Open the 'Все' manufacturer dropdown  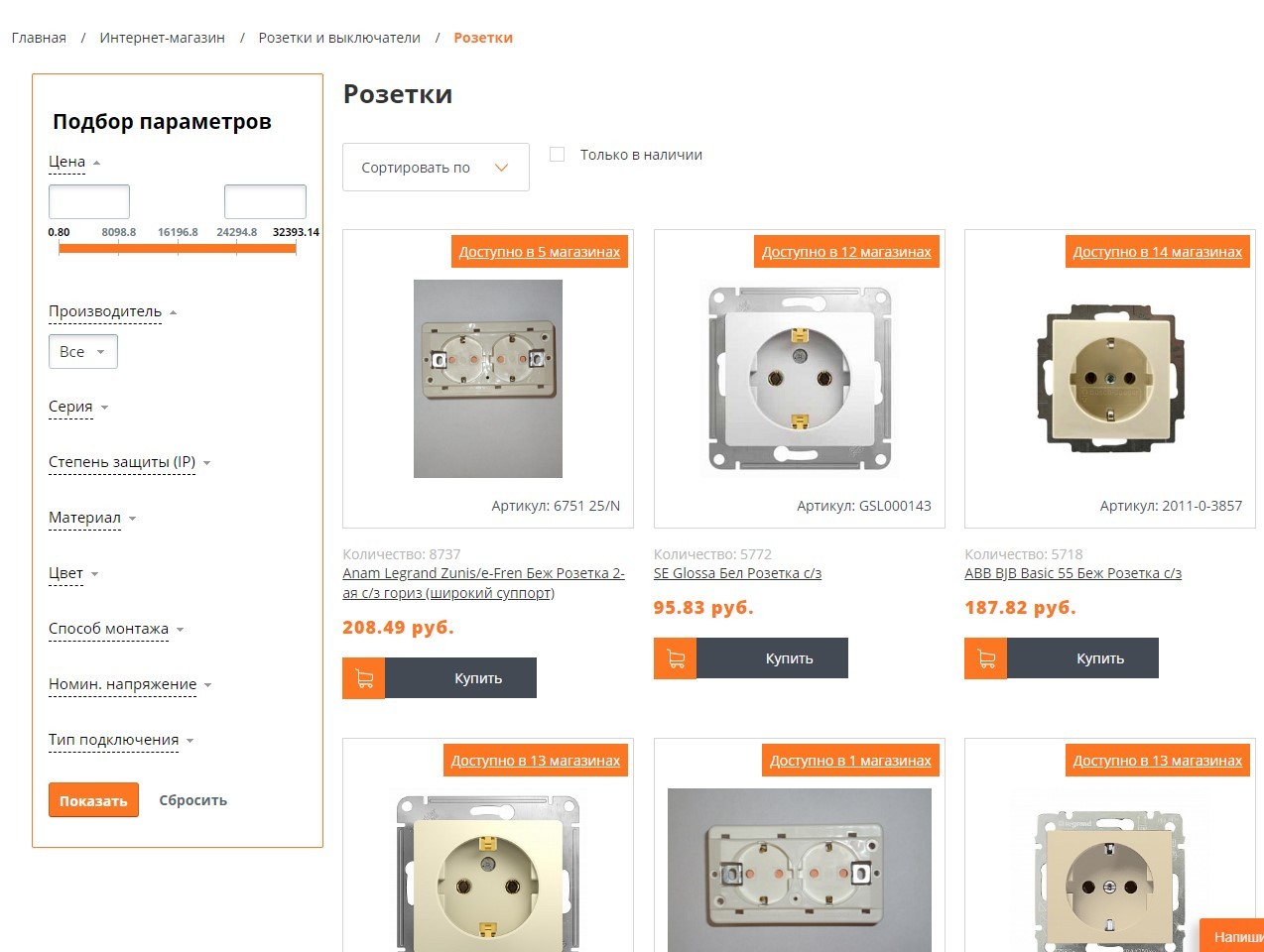(83, 352)
